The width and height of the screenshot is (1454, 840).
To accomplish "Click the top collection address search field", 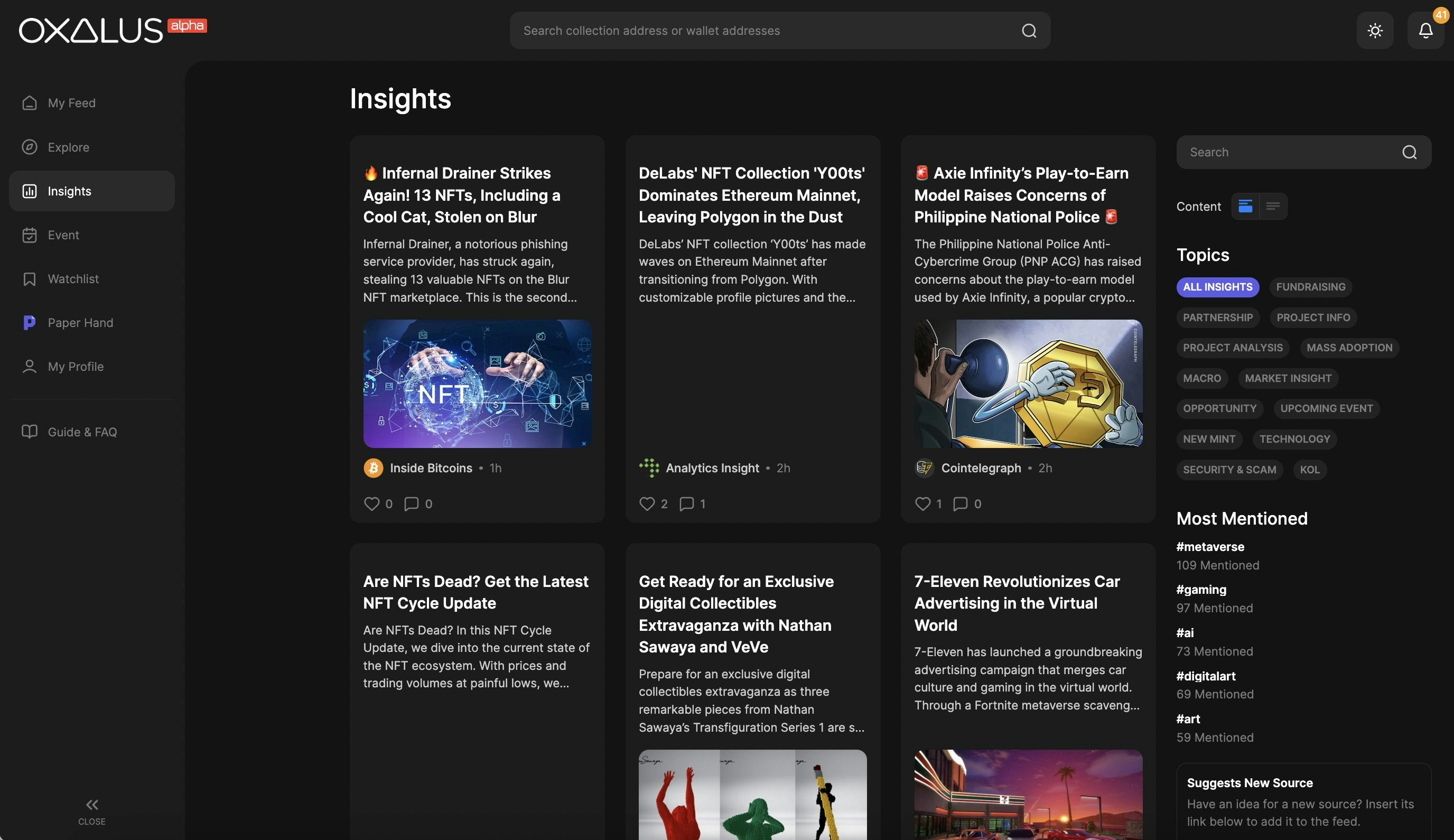I will coord(779,31).
